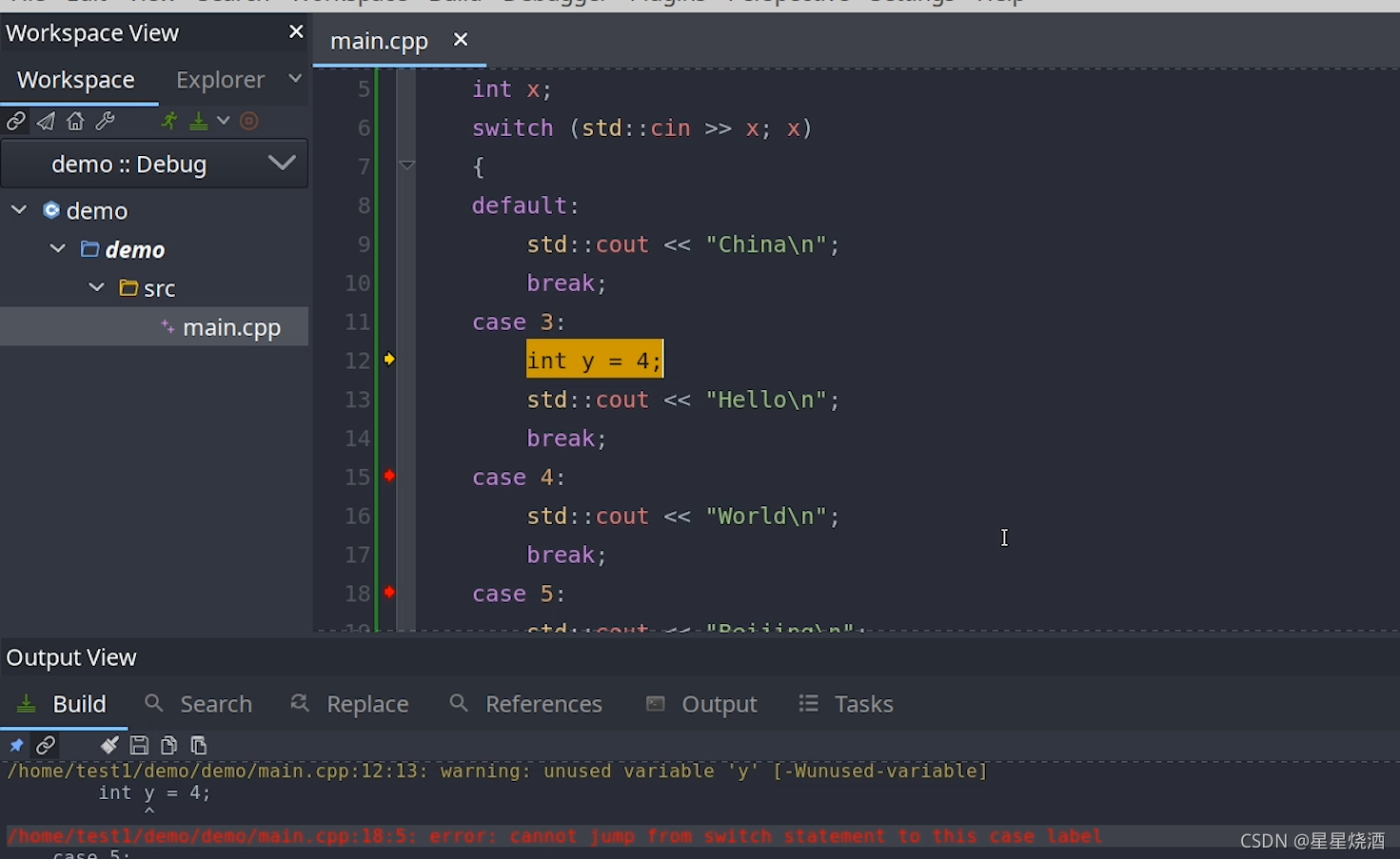The image size is (1400, 859).
Task: Click the "Hello\n" string literal
Action: pos(766,400)
